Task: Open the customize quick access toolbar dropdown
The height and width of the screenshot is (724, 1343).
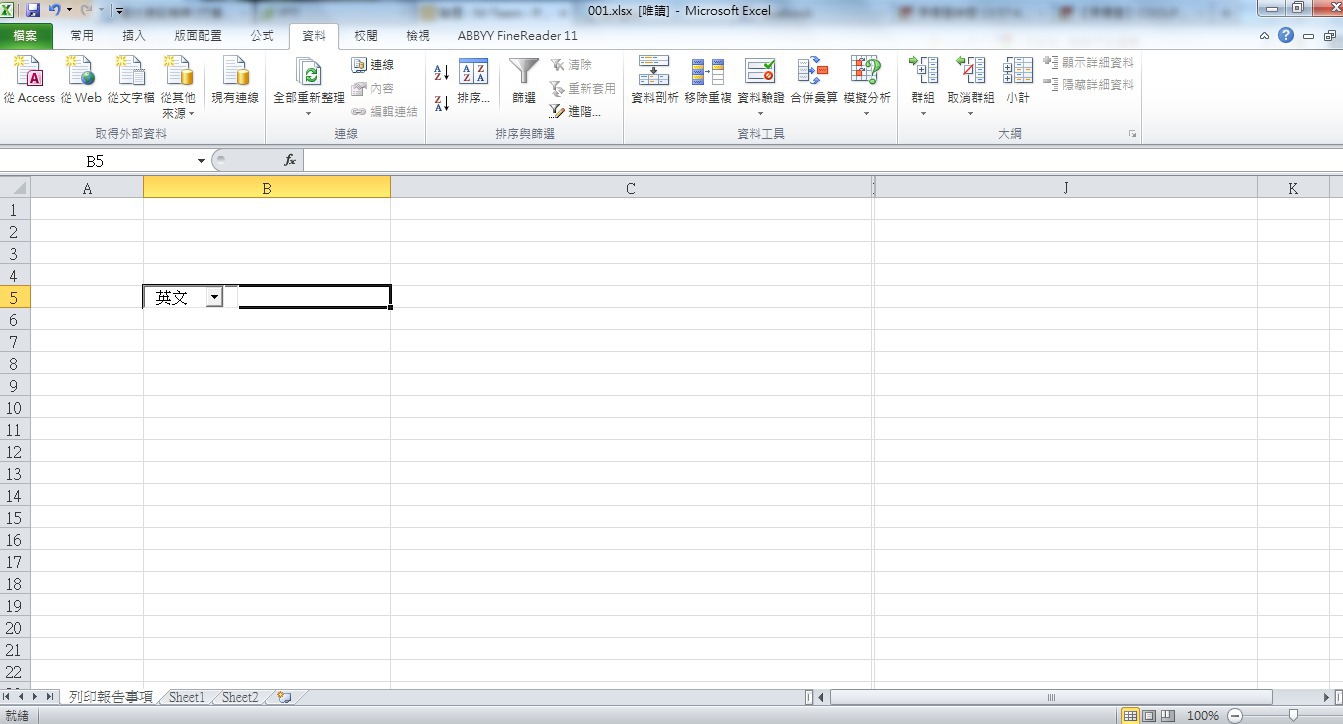Action: pyautogui.click(x=119, y=11)
